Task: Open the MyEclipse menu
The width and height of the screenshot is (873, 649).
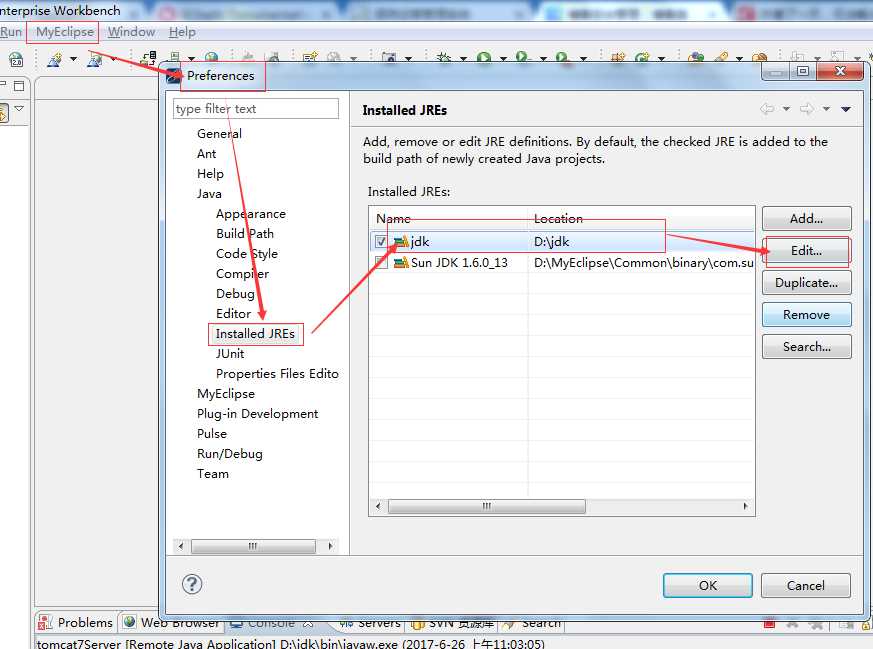Action: tap(65, 32)
